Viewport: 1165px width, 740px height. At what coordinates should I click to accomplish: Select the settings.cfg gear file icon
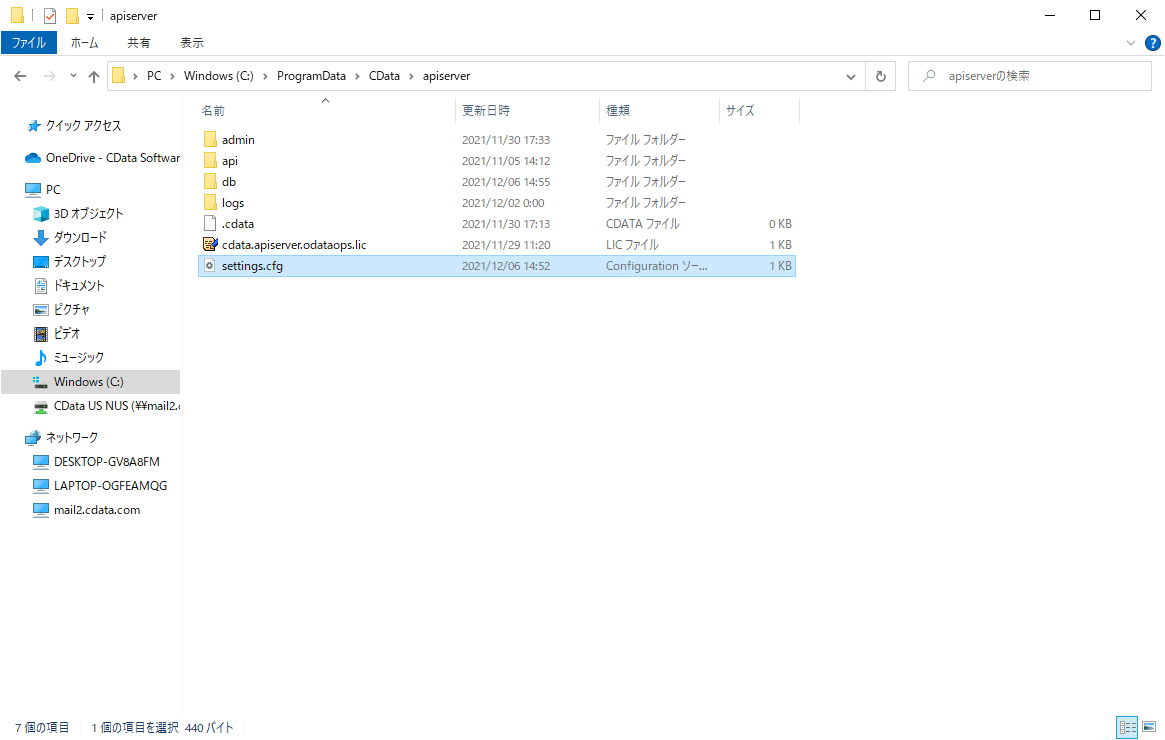210,265
